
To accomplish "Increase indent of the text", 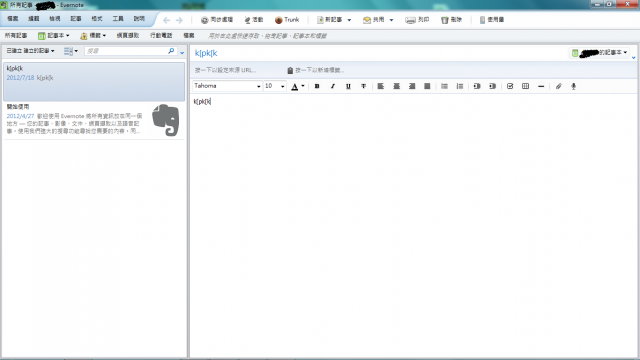I will (493, 86).
